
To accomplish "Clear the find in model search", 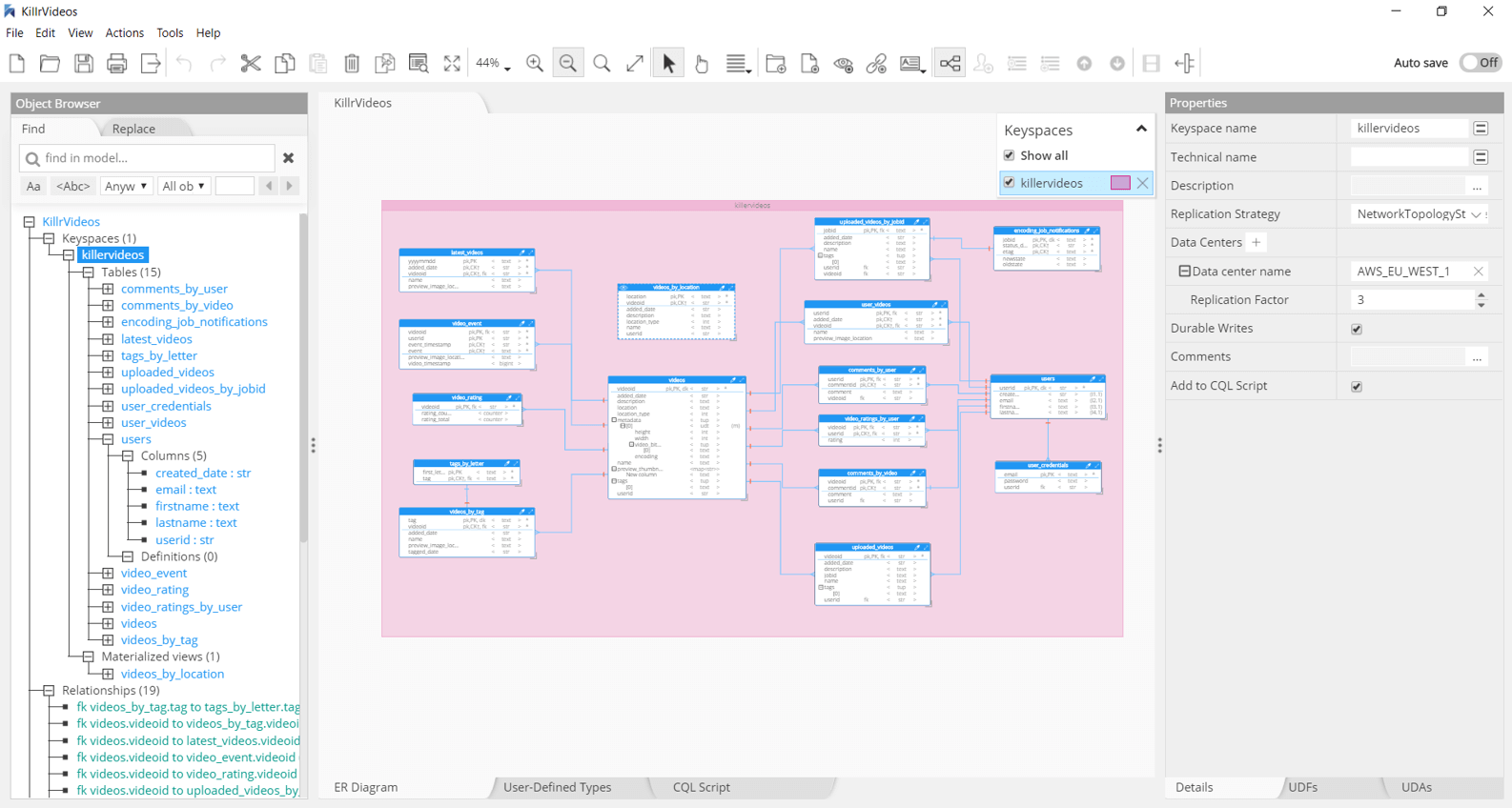I will point(289,158).
